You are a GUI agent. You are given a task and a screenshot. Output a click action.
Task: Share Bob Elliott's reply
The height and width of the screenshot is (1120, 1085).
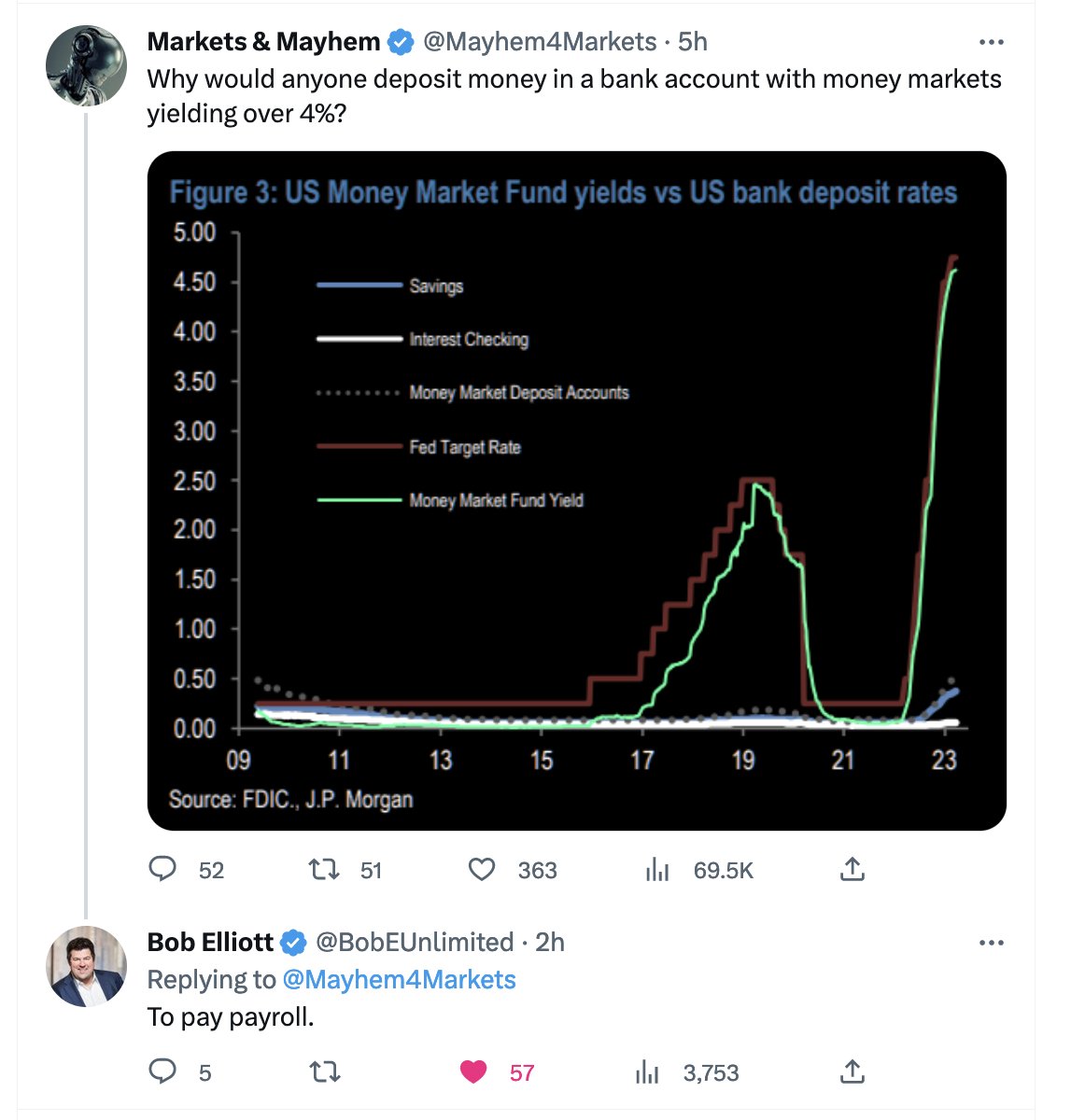[x=852, y=1071]
